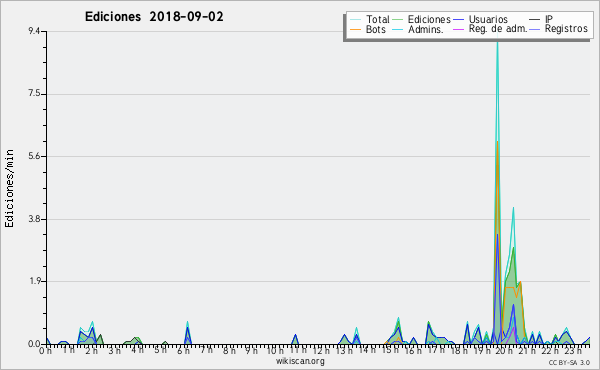Select the 'Reg. de adm.' legend entry
Screen dimensions: 600x370
[491, 29]
